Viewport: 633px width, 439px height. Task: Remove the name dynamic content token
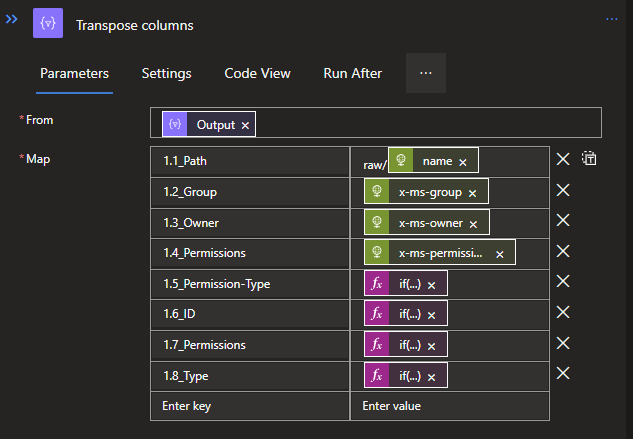click(x=465, y=161)
